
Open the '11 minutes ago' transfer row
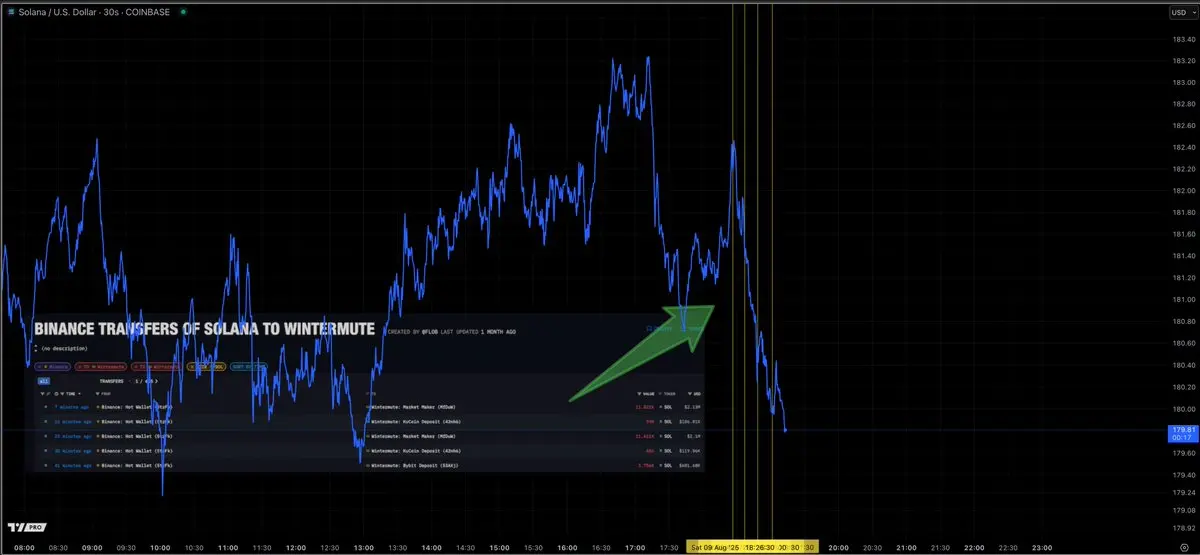tap(368, 422)
